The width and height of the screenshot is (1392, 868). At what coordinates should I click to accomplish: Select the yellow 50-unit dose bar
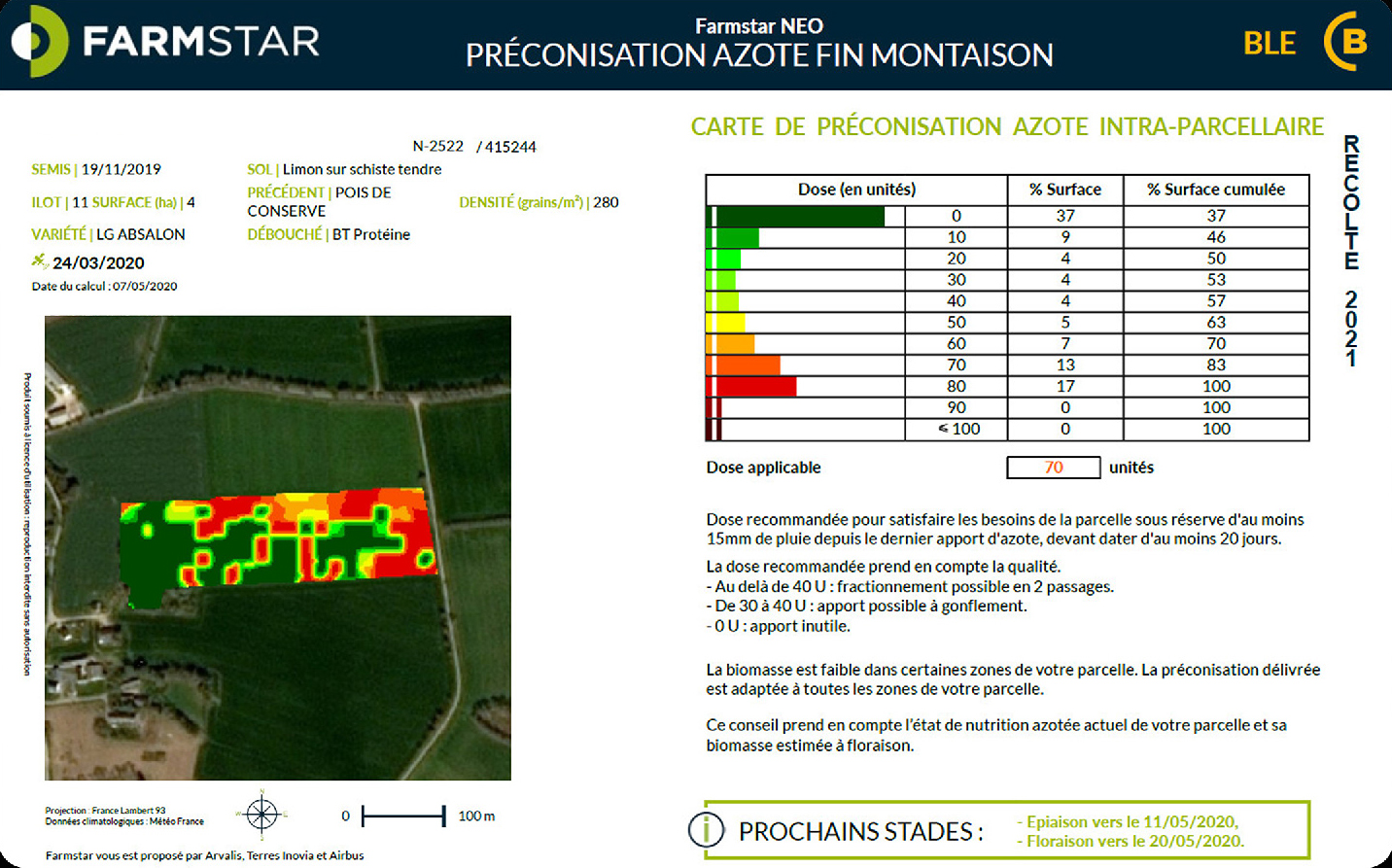[x=728, y=322]
